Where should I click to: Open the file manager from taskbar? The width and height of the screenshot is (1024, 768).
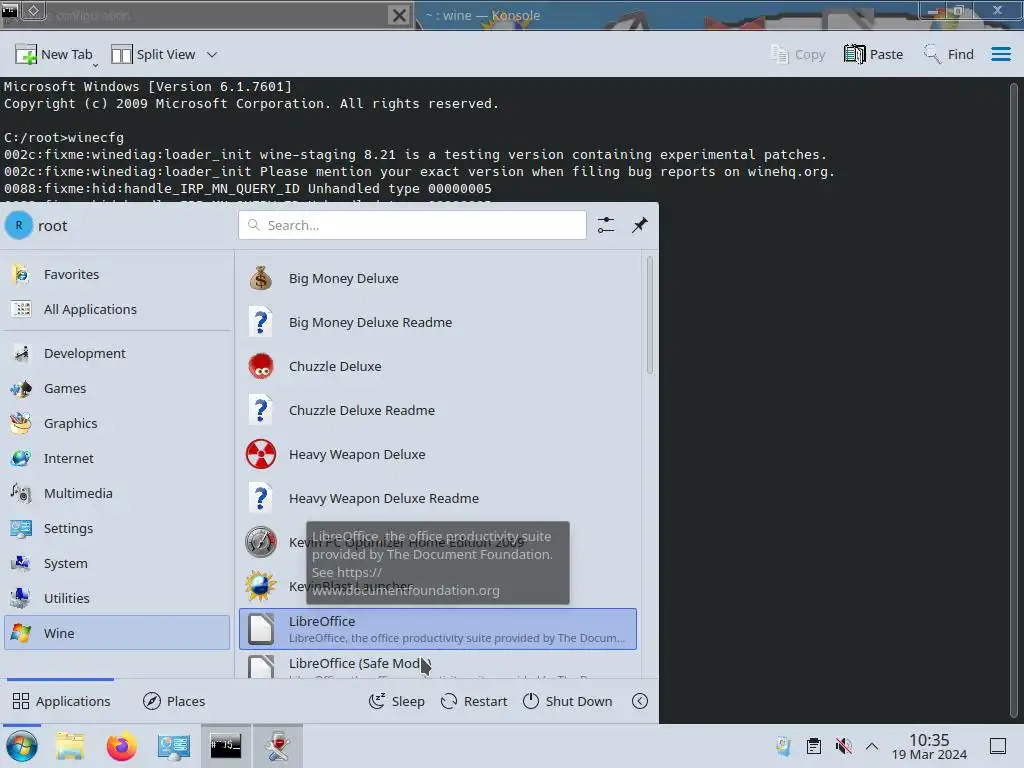click(x=70, y=746)
